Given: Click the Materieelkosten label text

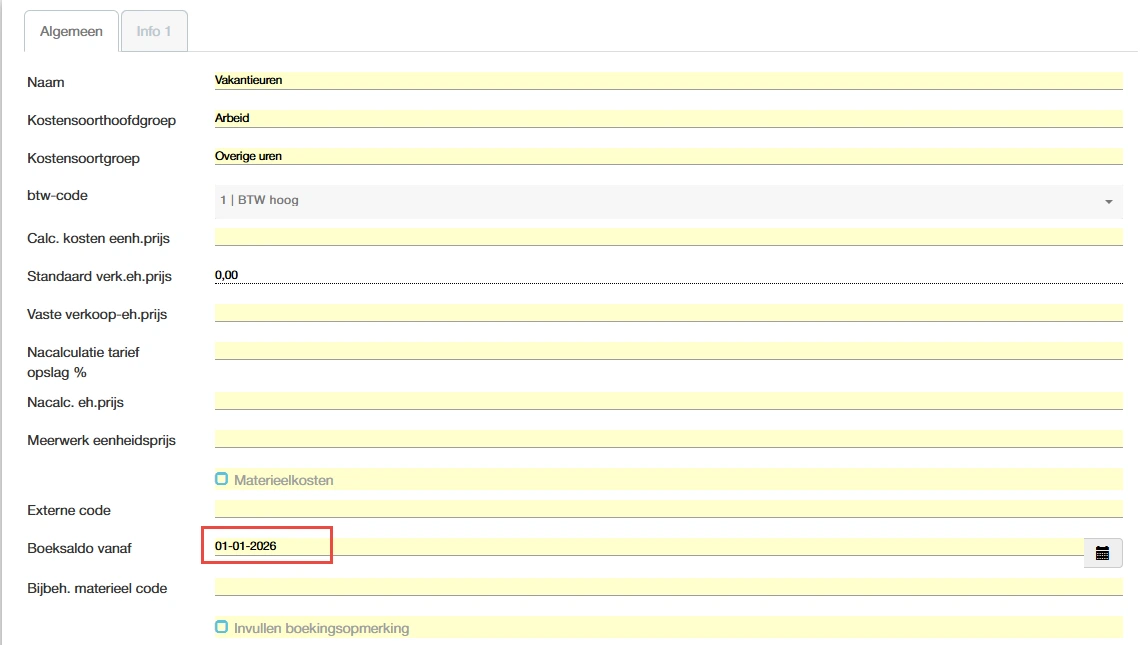Looking at the screenshot, I should click(x=283, y=481).
